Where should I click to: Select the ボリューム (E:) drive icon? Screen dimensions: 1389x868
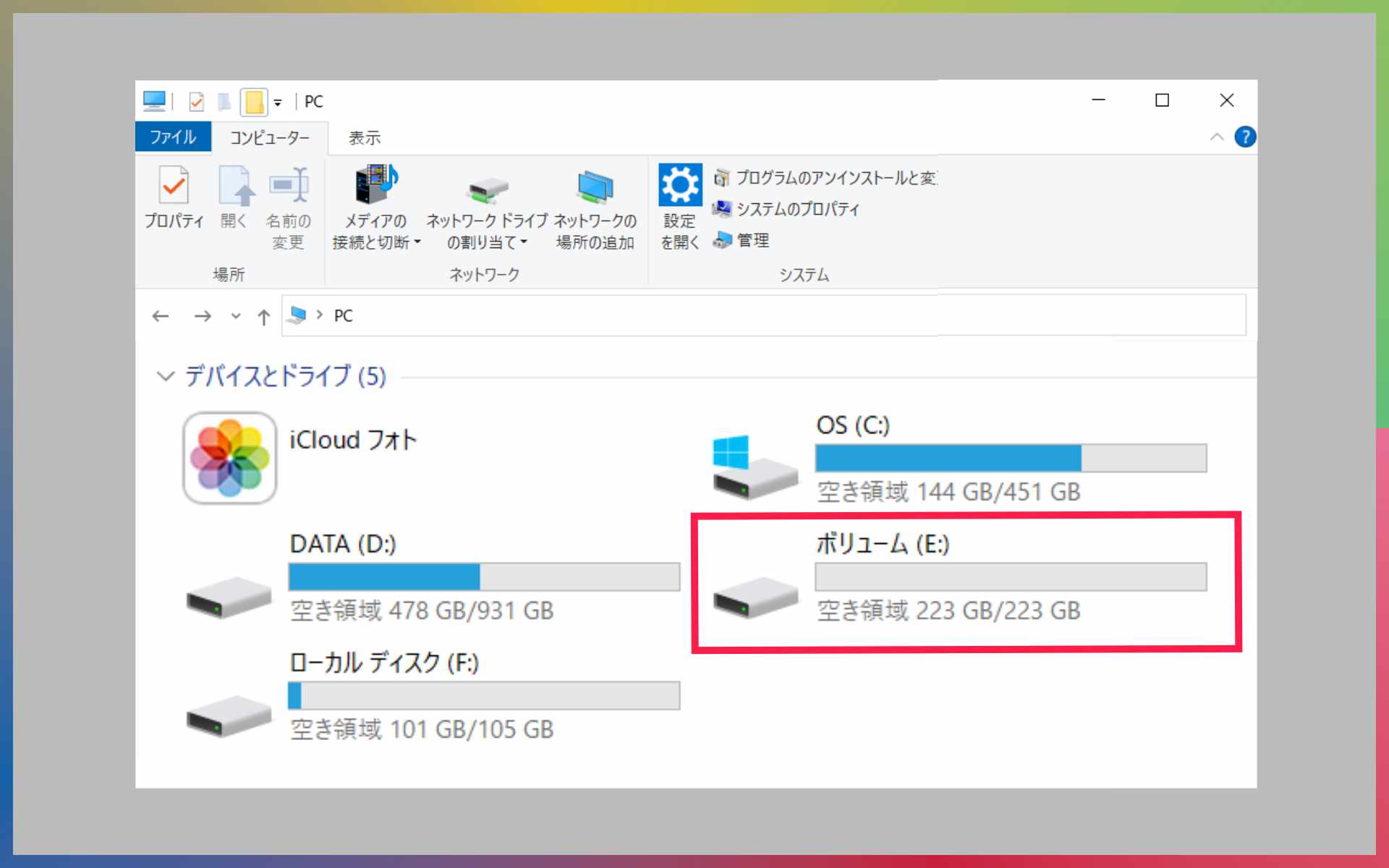pos(755,597)
